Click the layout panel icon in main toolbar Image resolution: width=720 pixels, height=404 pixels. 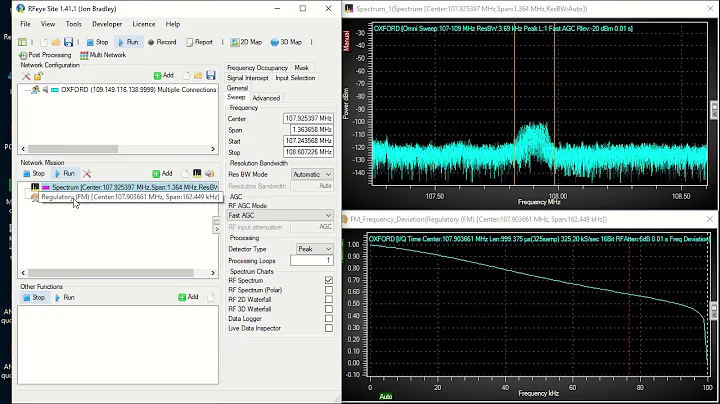coord(22,42)
